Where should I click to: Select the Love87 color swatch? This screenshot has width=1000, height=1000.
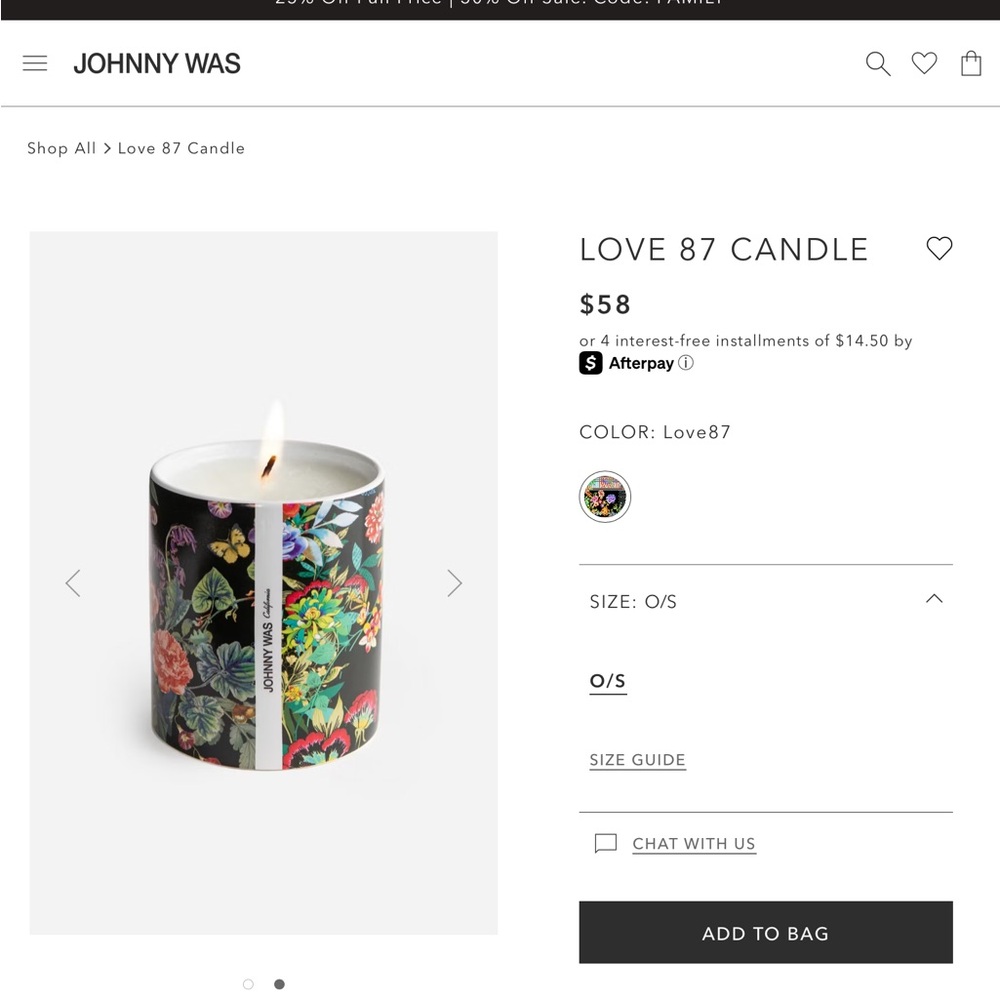(604, 496)
